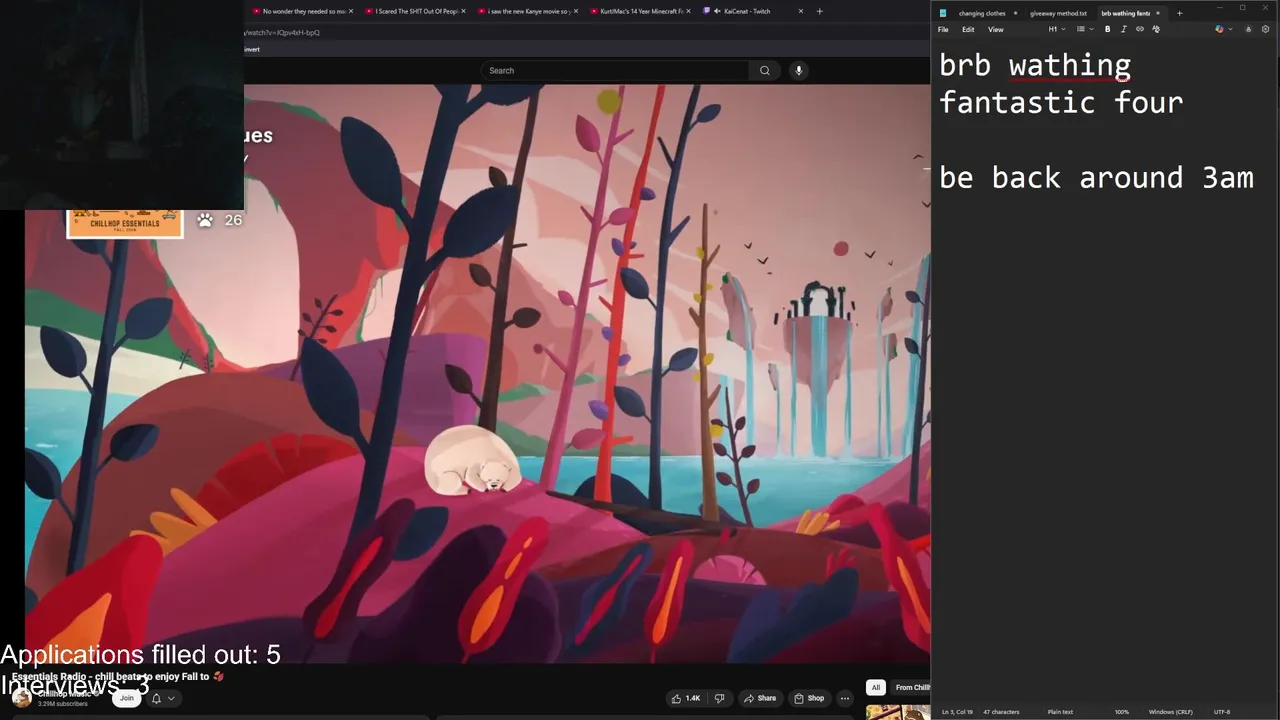Join the Chillhop Music channel
Viewport: 1280px width, 720px height.
click(127, 698)
